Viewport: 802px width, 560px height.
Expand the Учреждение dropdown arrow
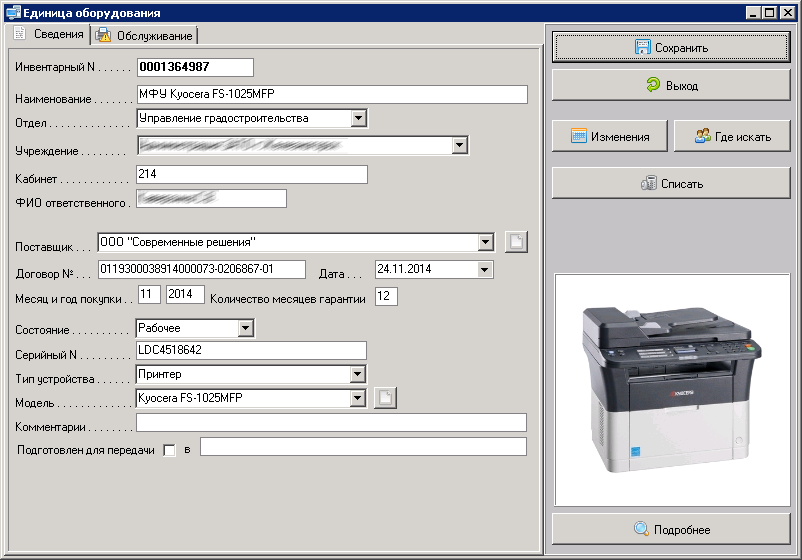[x=459, y=146]
